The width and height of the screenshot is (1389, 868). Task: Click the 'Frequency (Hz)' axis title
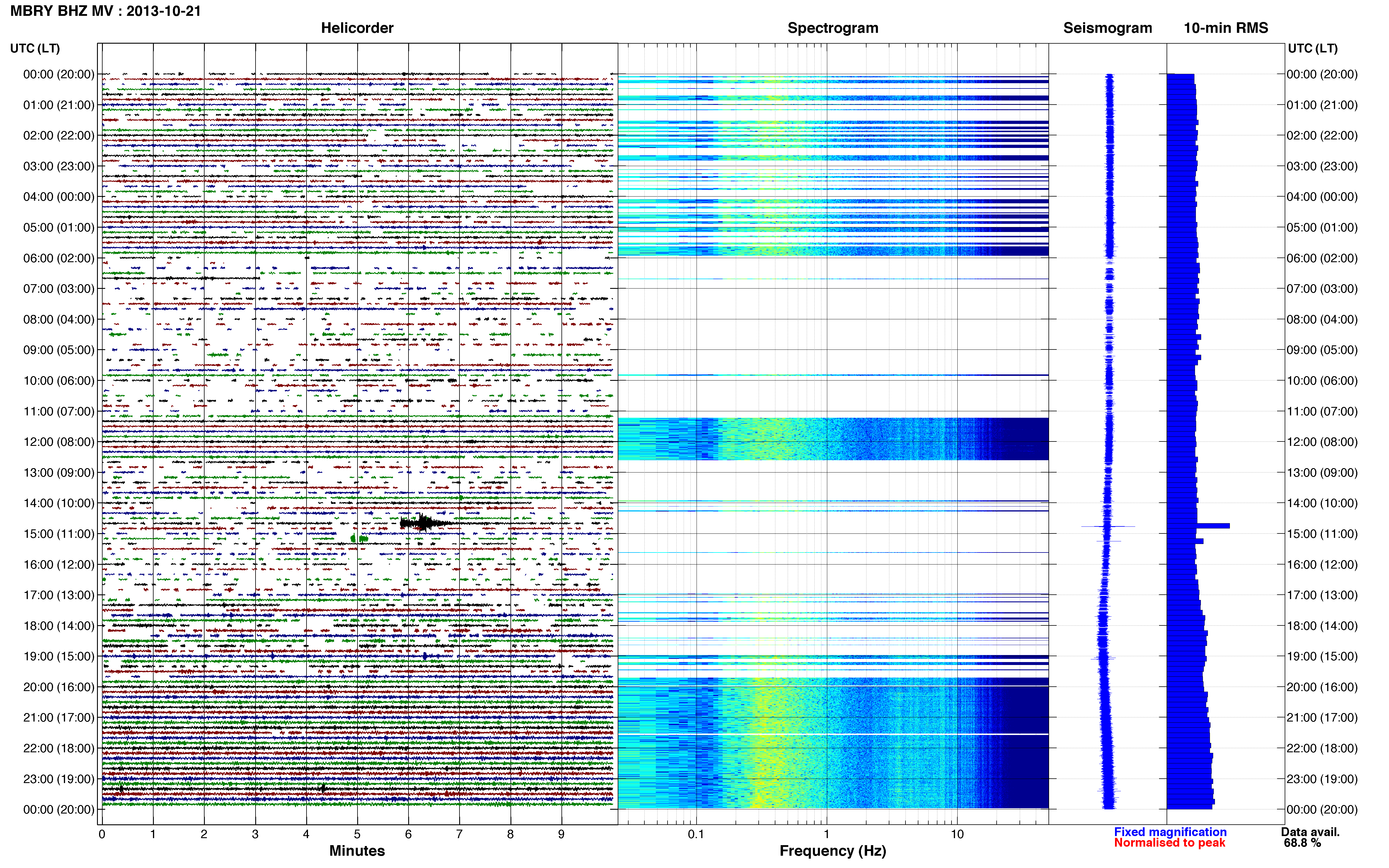pos(833,851)
